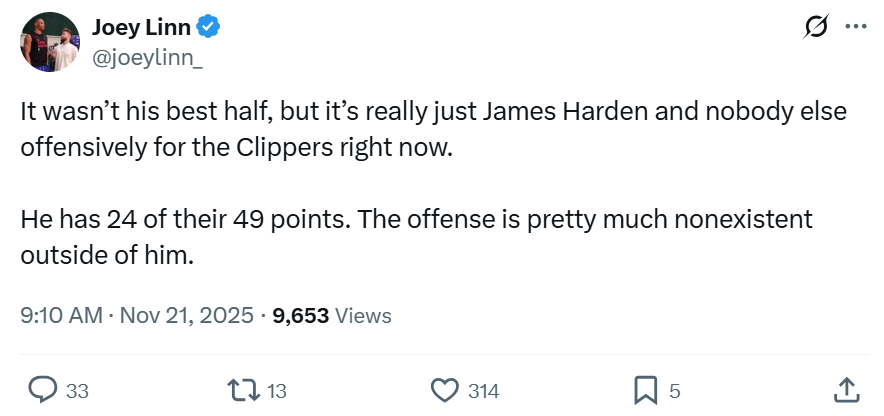The height and width of the screenshot is (416, 884).
Task: Open Joey Linn's profile picture
Action: 50,42
